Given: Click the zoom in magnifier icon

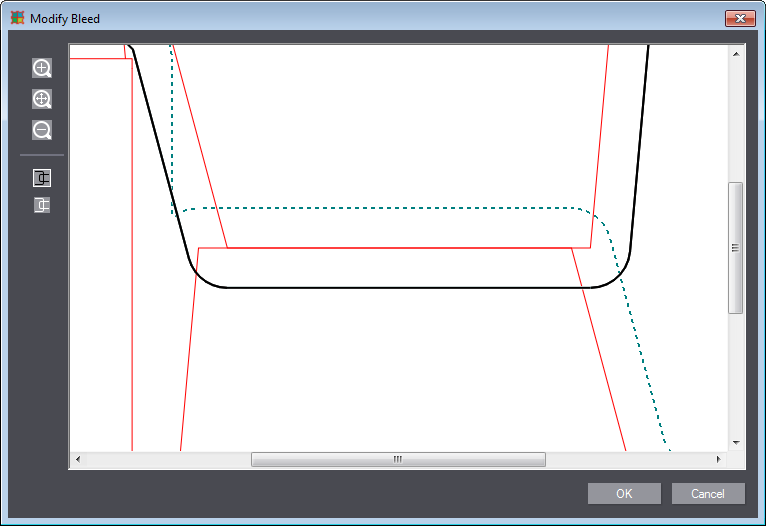Looking at the screenshot, I should click(42, 68).
